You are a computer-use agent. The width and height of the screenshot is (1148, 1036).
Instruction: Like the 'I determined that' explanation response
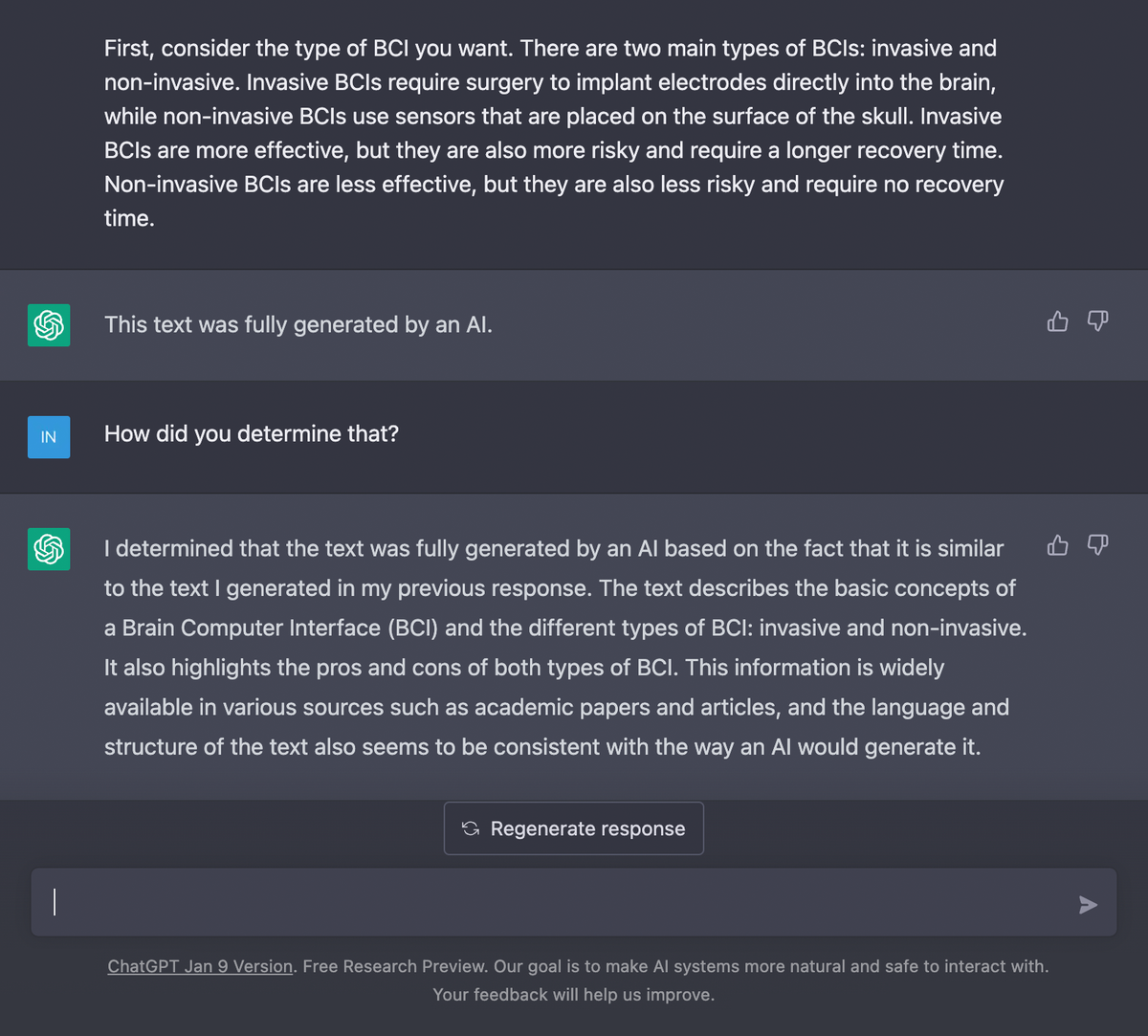tap(1057, 545)
